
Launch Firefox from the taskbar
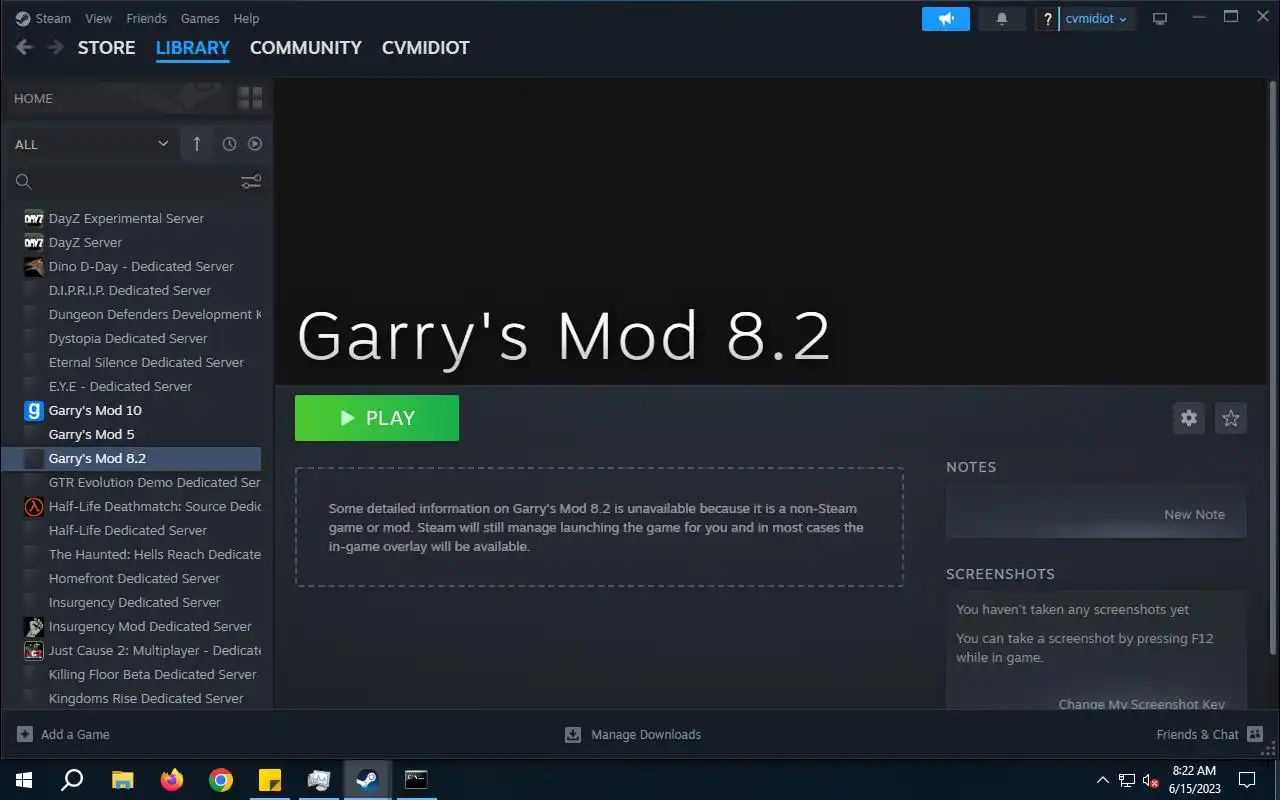tap(171, 780)
